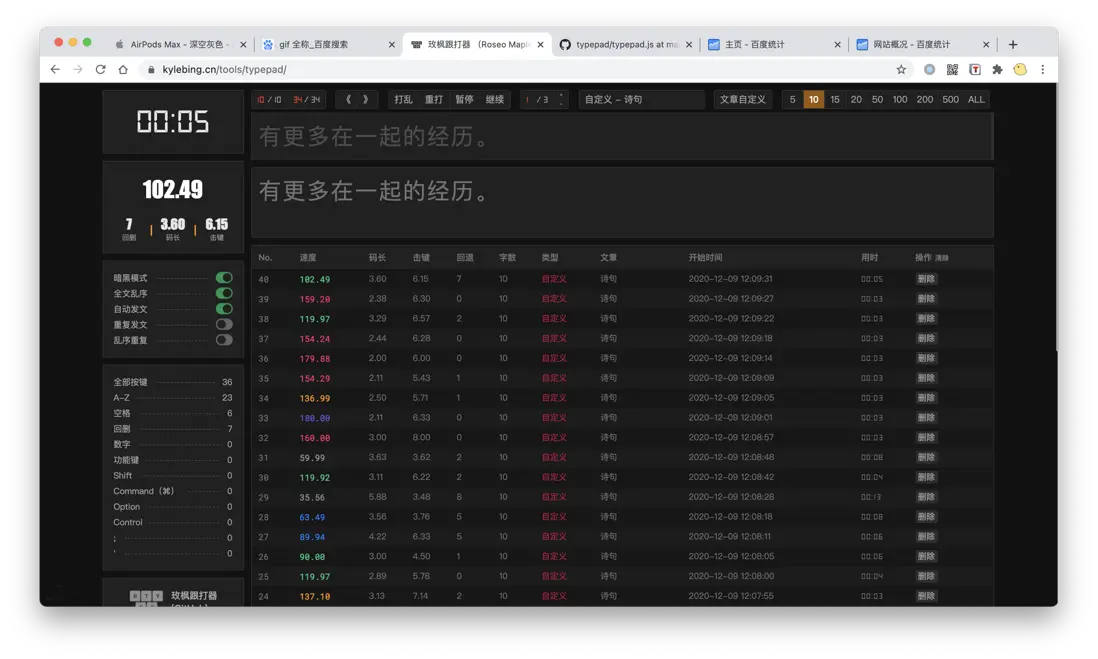Delete the top record via 删除 link
Viewport: 1098px width, 659px height.
pos(926,278)
